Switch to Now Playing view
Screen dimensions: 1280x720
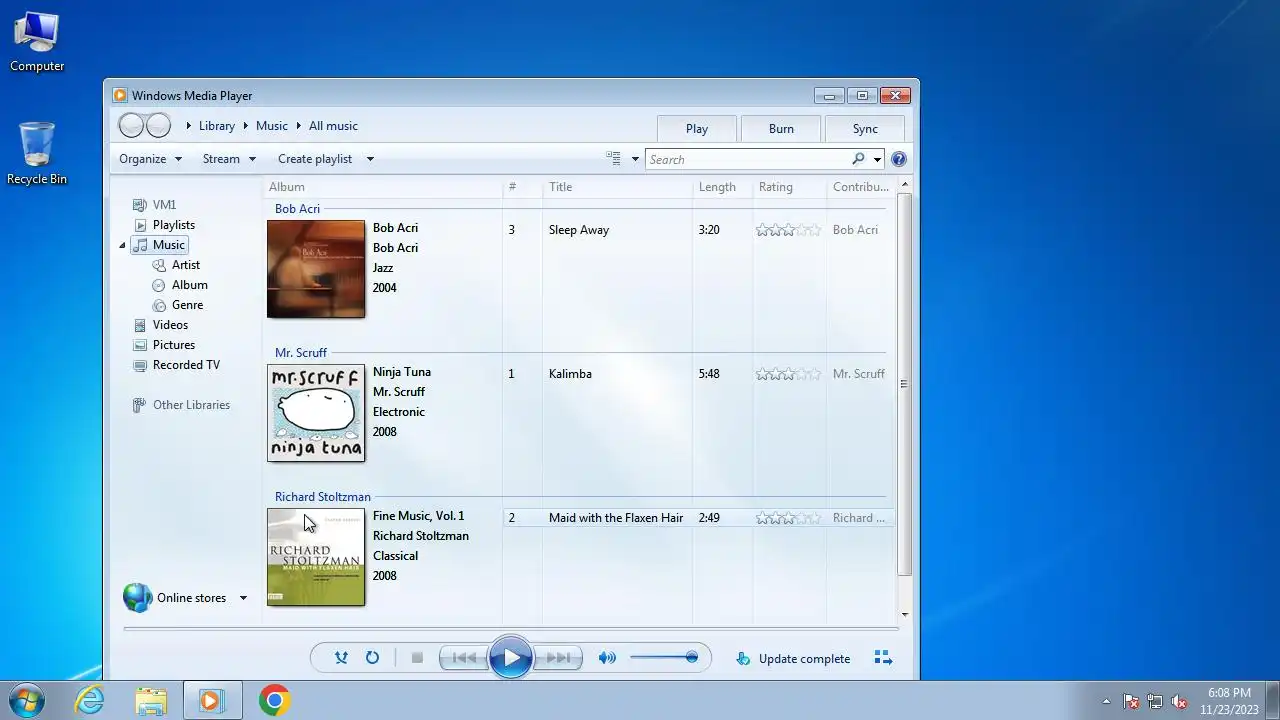883,658
